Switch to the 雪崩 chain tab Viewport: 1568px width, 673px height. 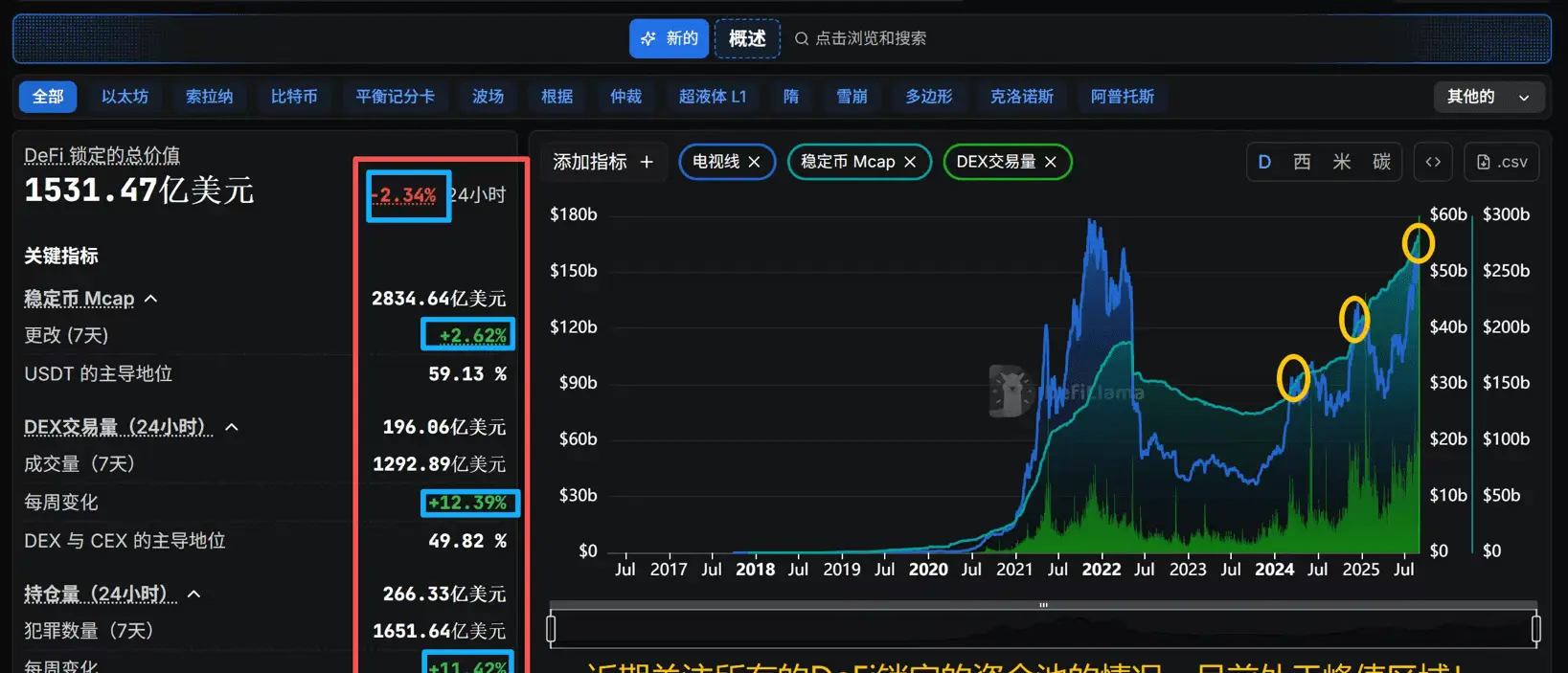point(852,97)
